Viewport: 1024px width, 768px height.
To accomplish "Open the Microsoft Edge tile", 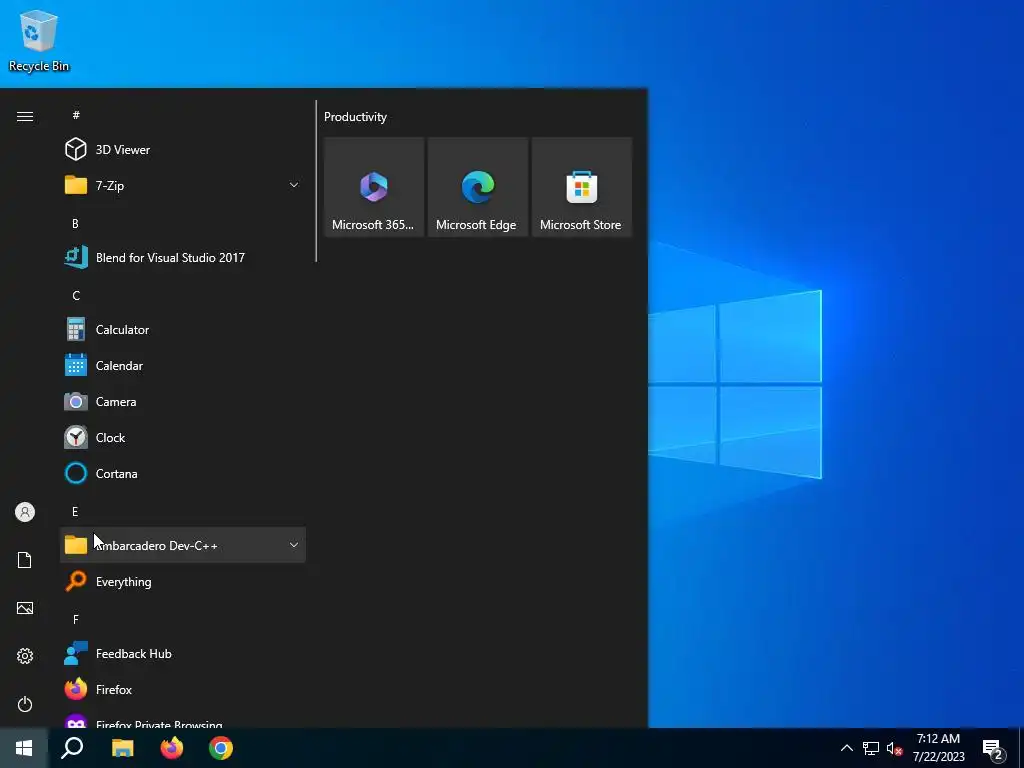I will click(x=477, y=187).
